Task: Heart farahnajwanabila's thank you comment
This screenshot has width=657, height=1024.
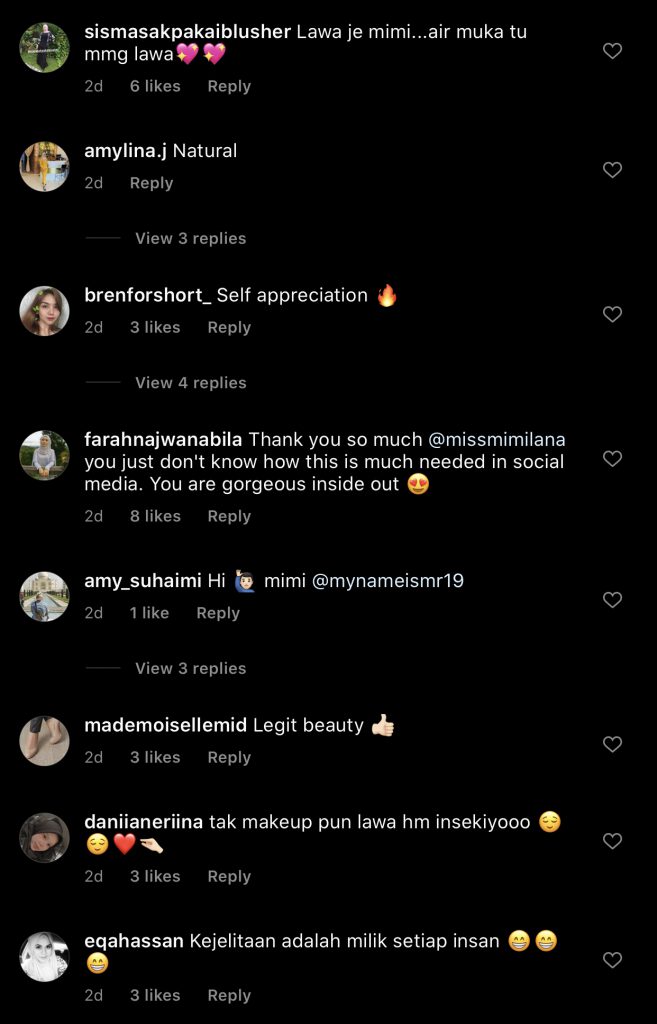Action: [x=613, y=458]
